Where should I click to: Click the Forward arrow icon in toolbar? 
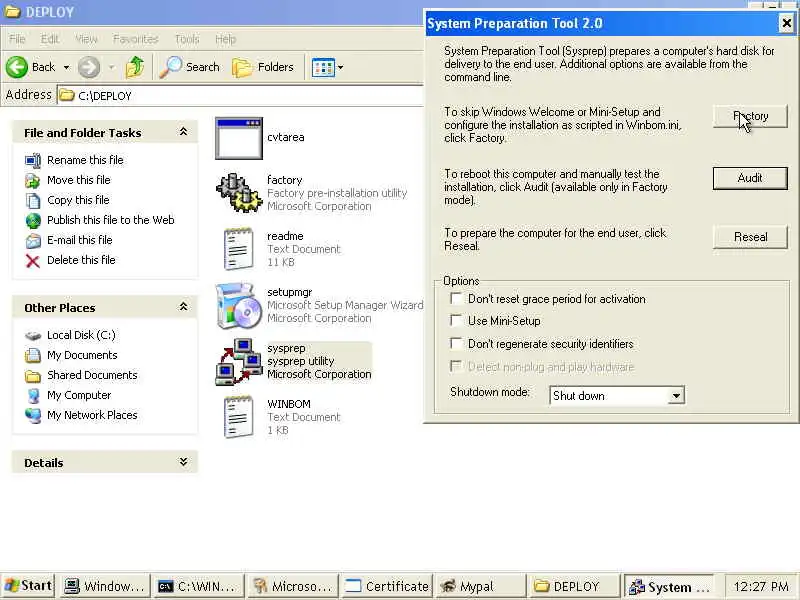click(x=89, y=67)
